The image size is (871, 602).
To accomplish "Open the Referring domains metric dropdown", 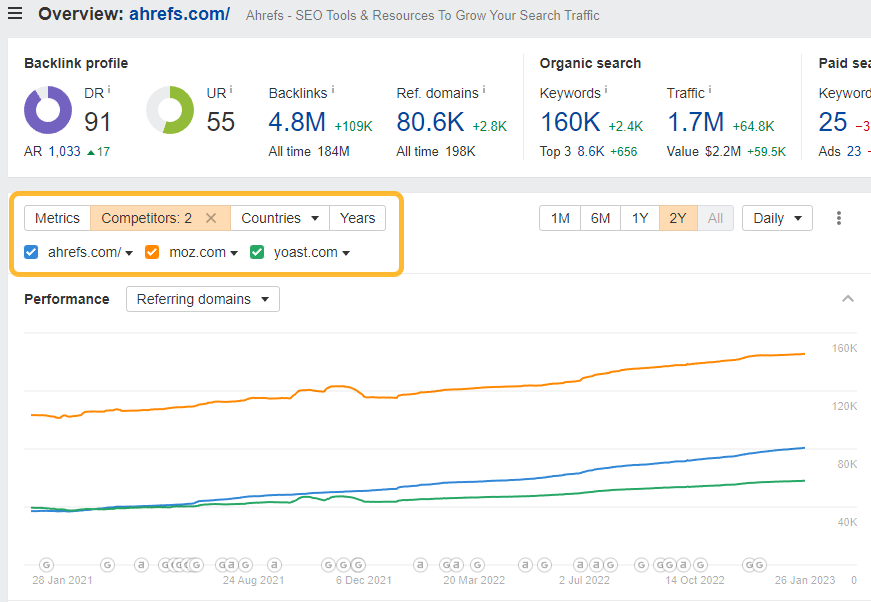I will coord(202,298).
